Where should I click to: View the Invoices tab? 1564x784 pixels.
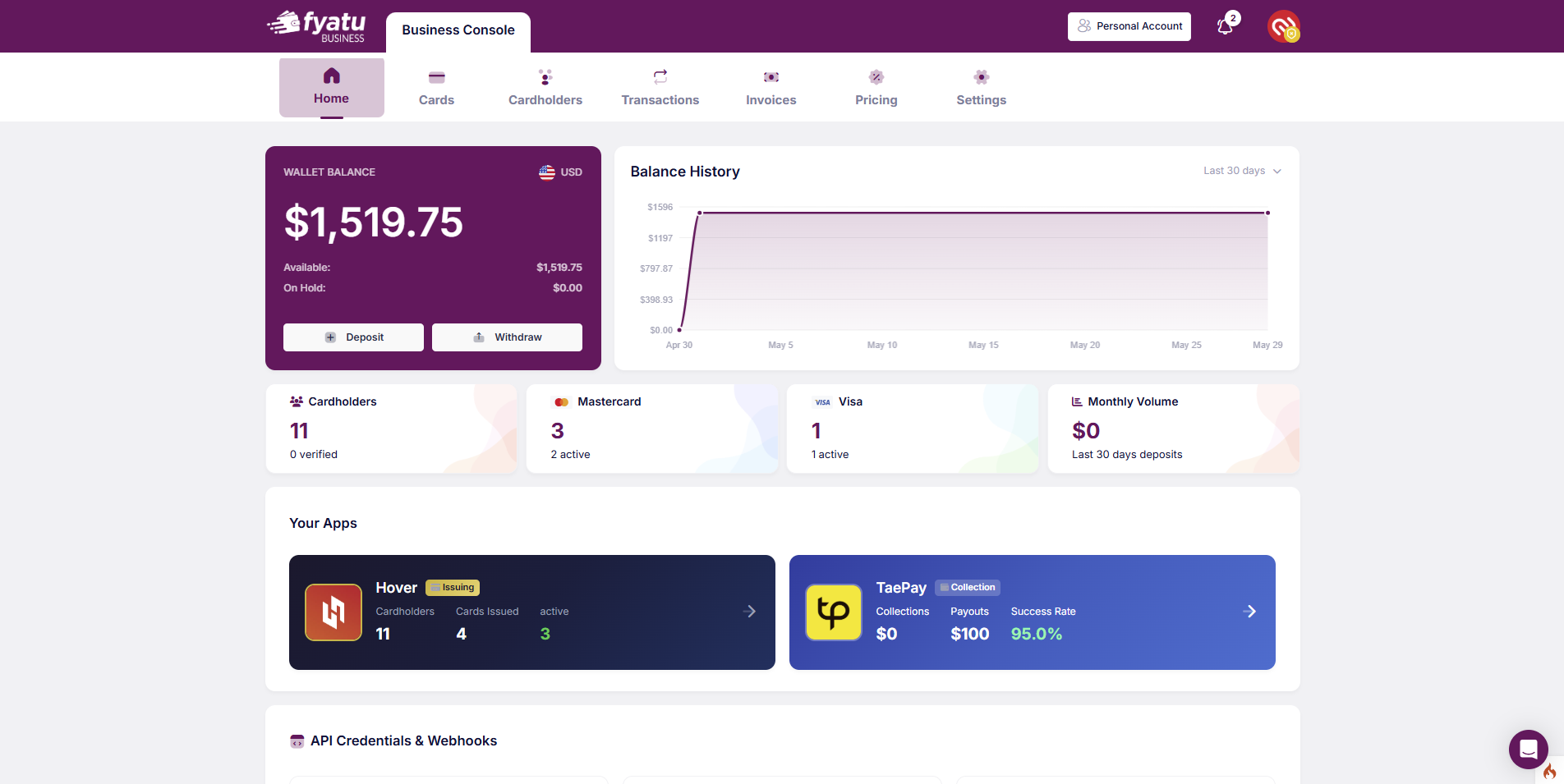click(x=771, y=88)
